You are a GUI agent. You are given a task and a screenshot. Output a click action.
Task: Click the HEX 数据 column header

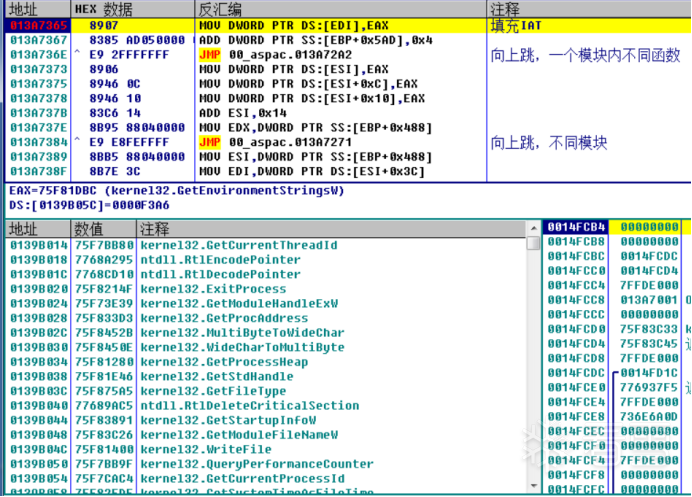click(x=132, y=9)
